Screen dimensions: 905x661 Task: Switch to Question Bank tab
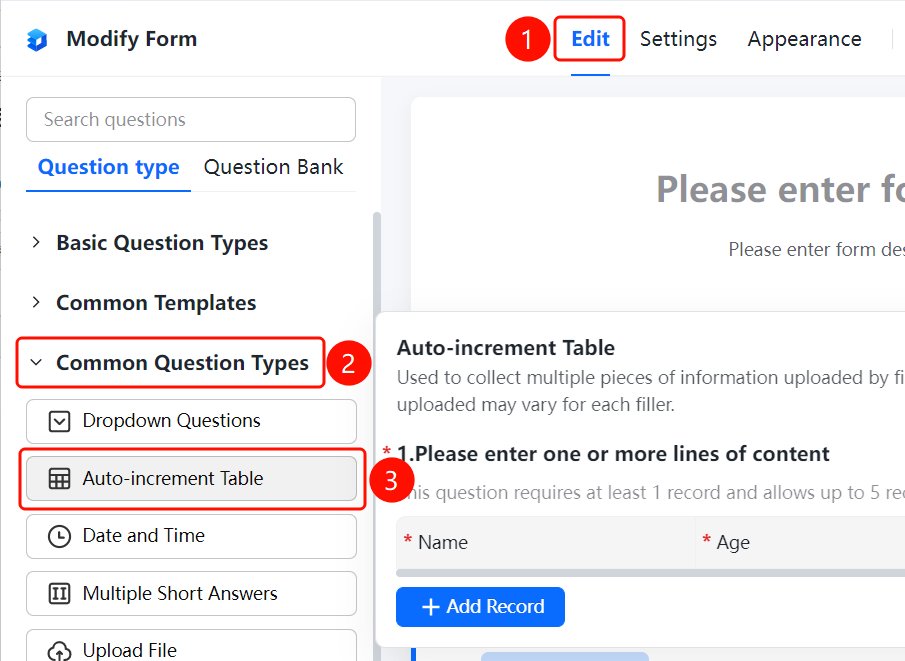pos(273,167)
